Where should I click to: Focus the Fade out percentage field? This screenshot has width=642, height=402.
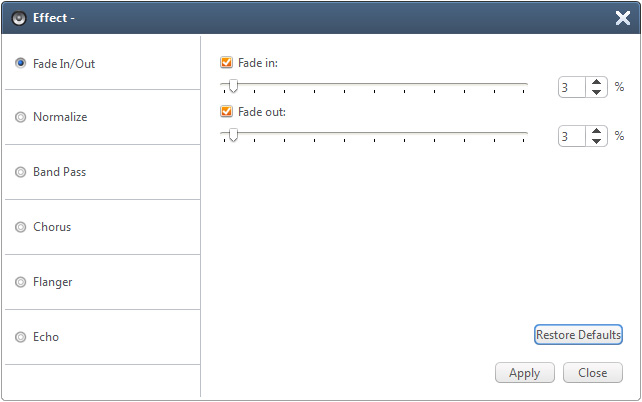pos(572,136)
